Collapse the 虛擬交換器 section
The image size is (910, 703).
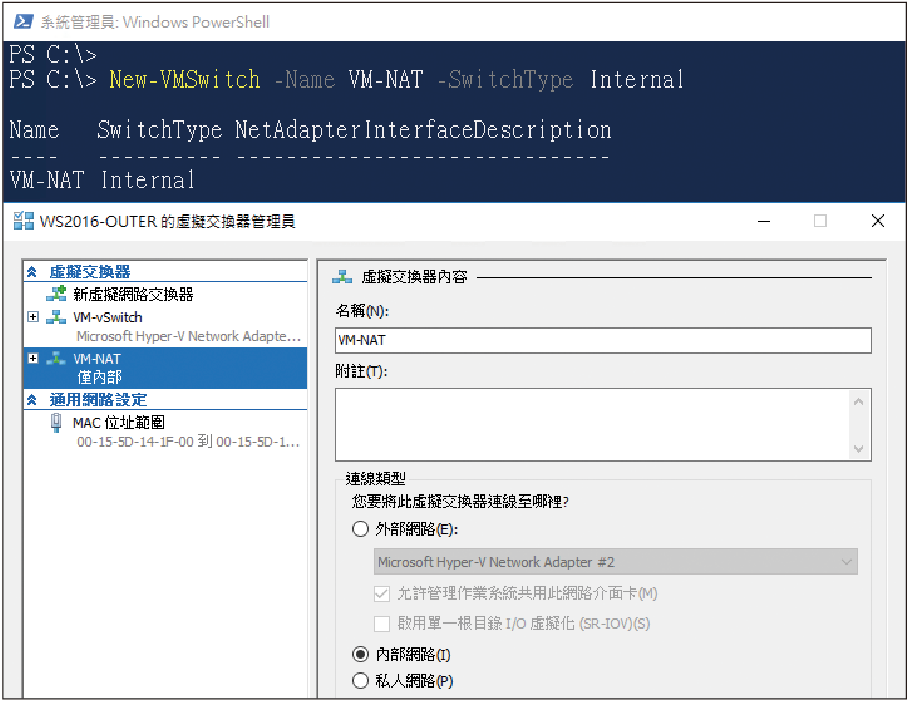pyautogui.click(x=32, y=272)
